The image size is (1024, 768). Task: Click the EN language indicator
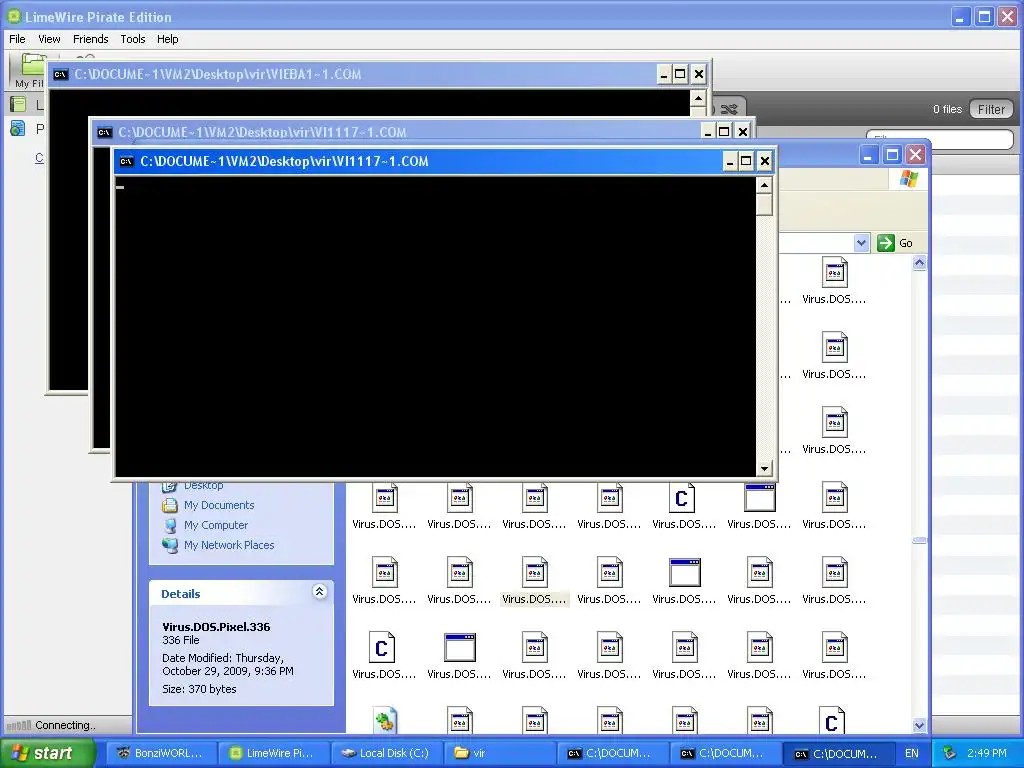[x=912, y=753]
